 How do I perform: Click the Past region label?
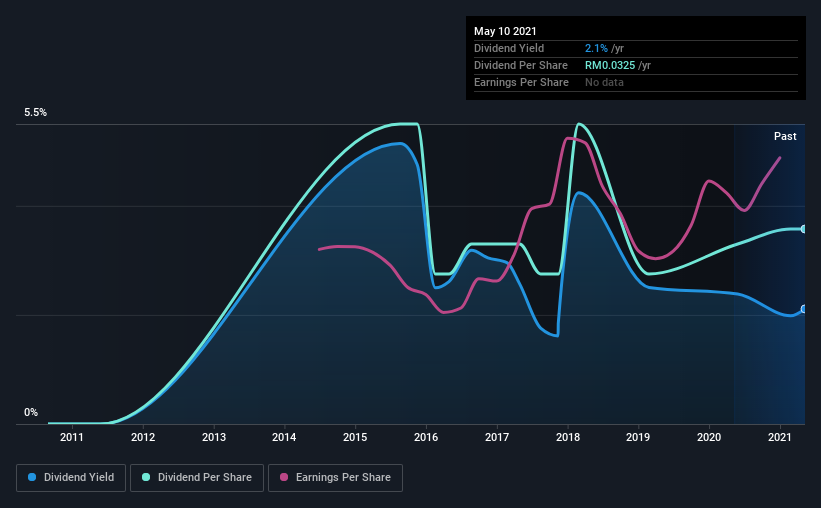785,136
